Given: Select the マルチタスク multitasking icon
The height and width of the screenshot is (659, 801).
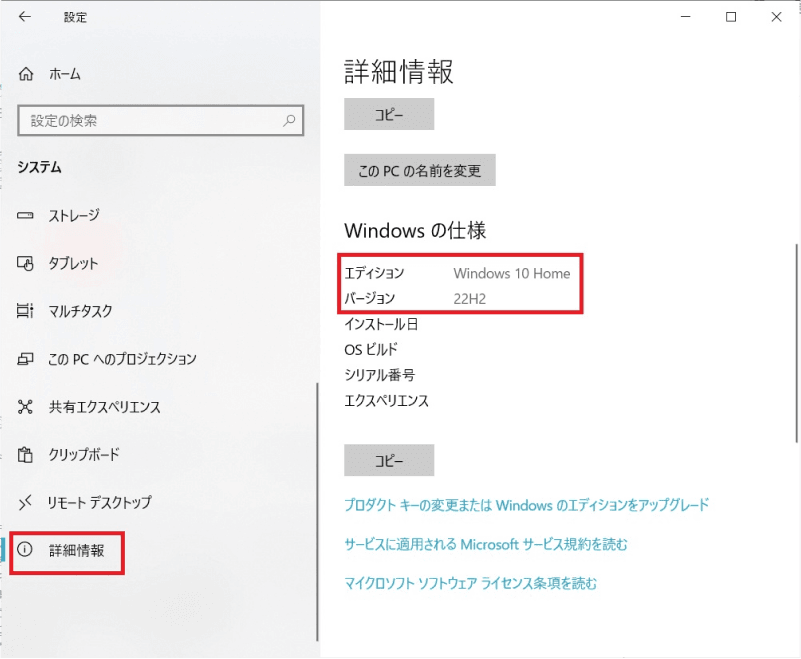Looking at the screenshot, I should 25,311.
